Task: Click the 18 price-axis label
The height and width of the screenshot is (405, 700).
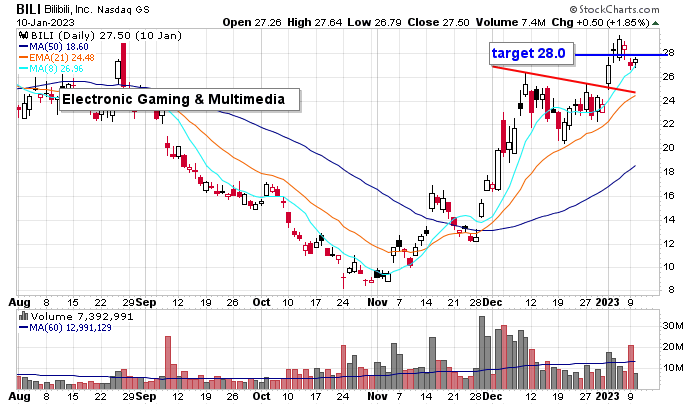Action: (668, 172)
